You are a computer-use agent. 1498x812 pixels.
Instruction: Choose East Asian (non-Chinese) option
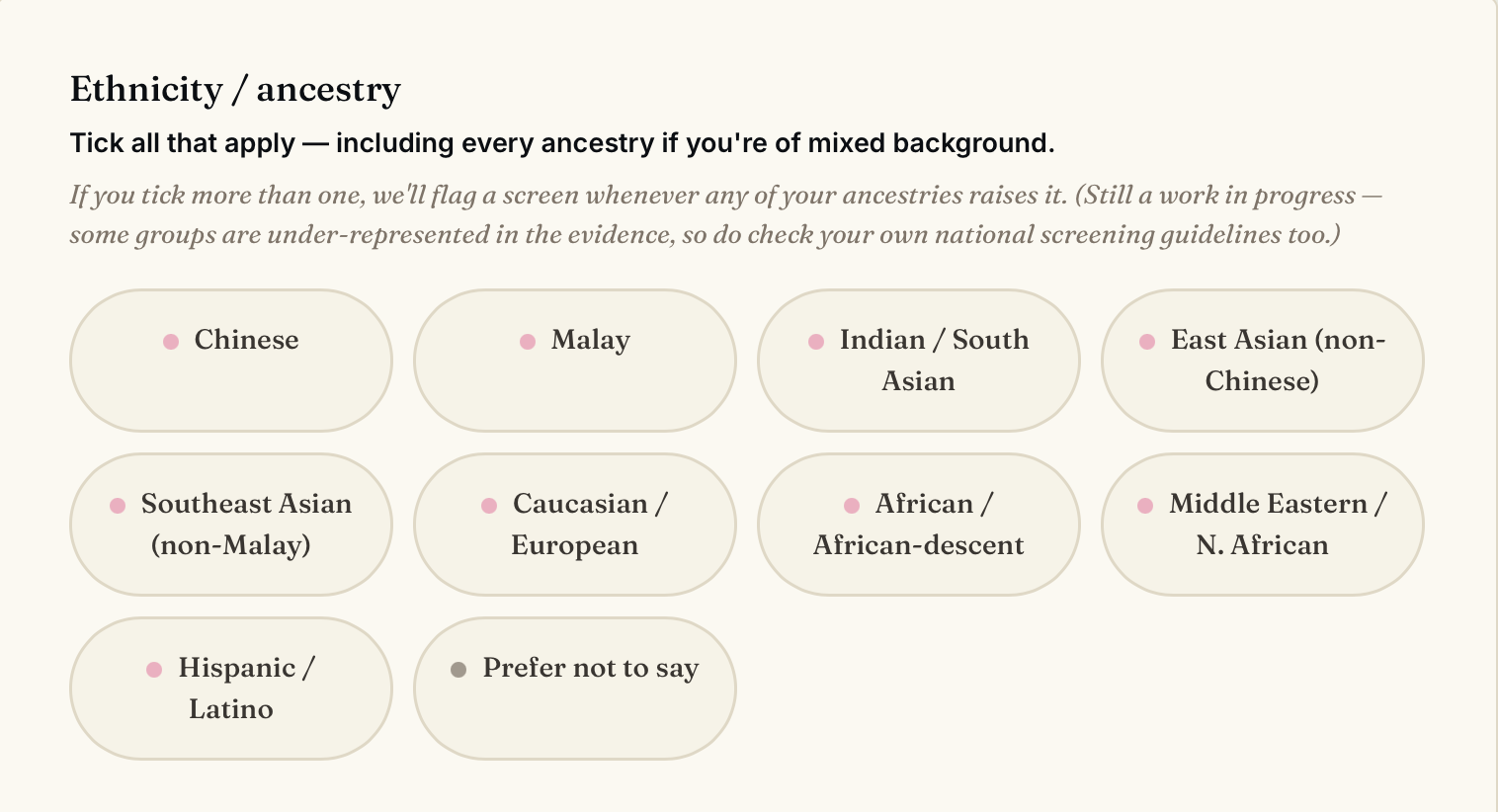point(1263,361)
